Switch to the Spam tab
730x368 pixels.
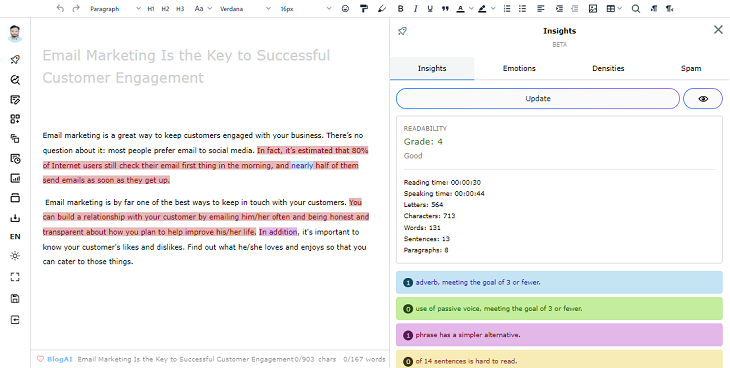(x=691, y=68)
